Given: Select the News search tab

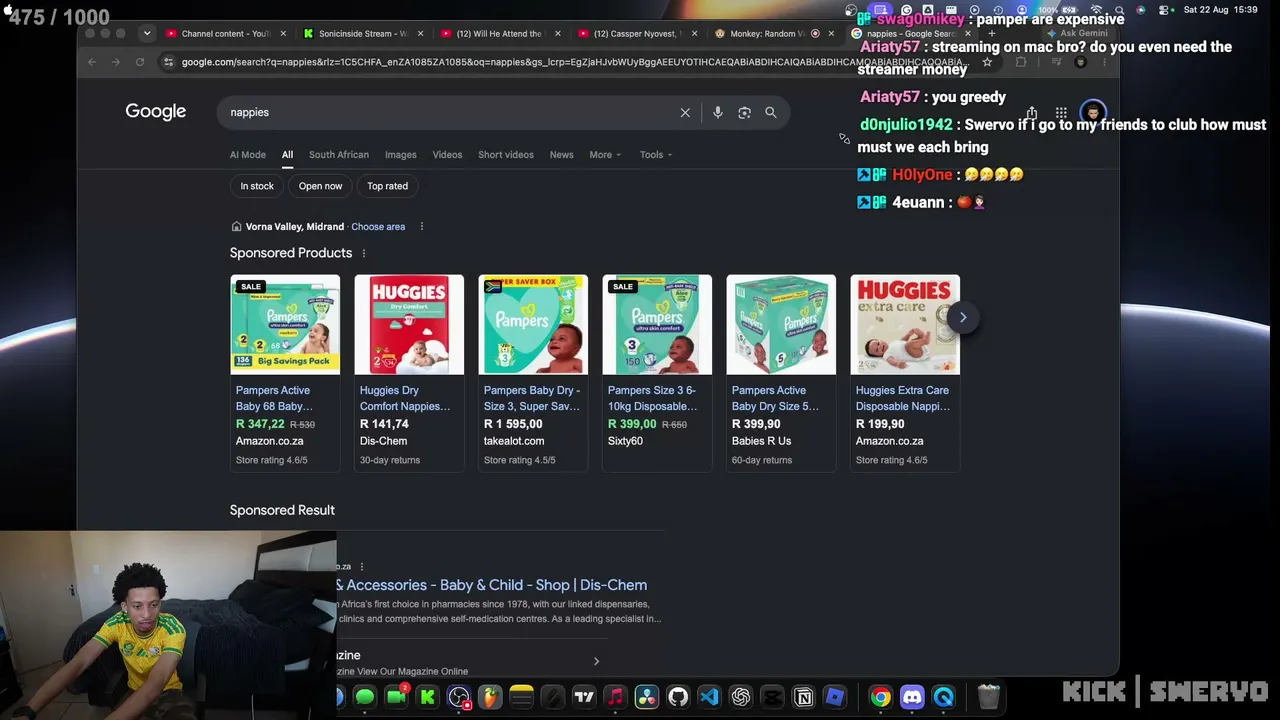Looking at the screenshot, I should coord(561,155).
